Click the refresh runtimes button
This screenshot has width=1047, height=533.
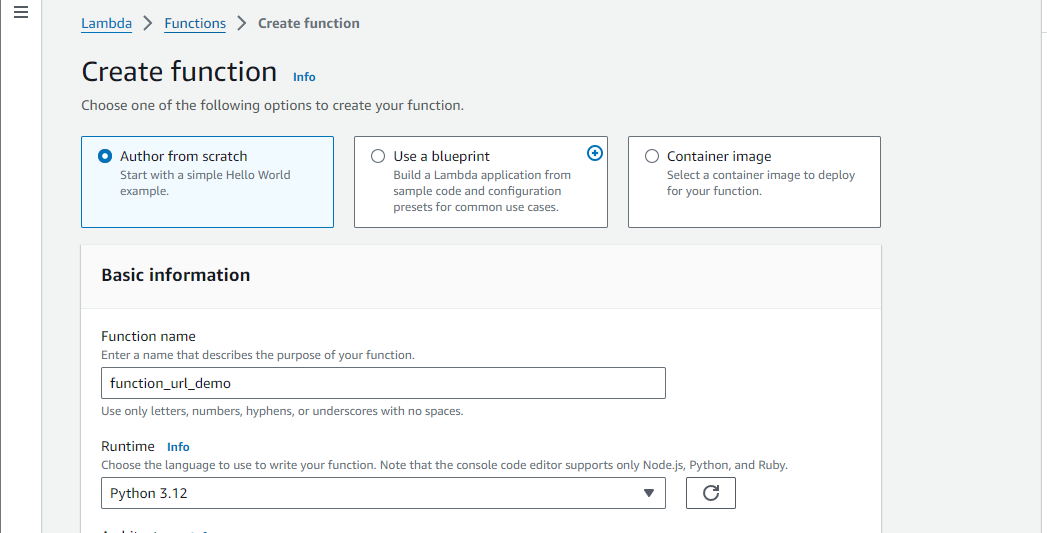[710, 493]
